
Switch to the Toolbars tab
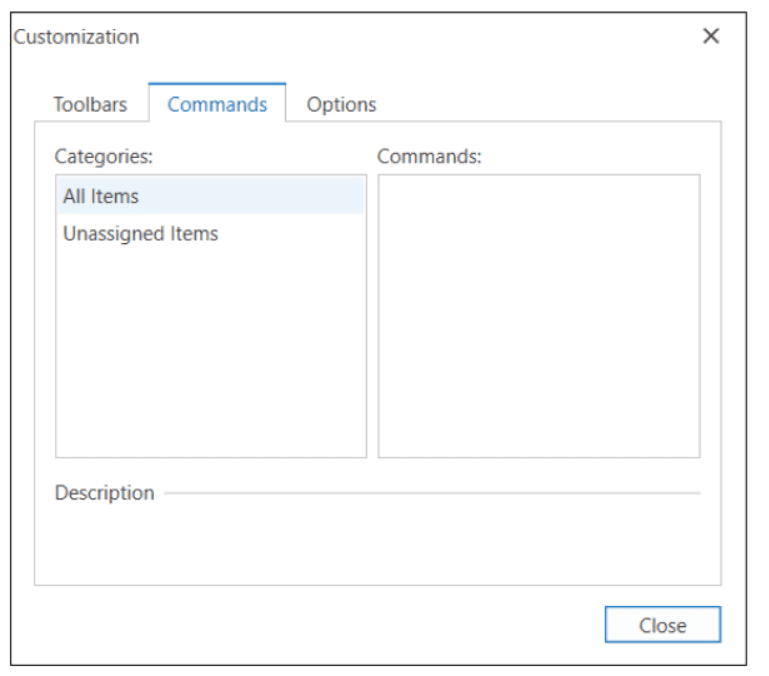coord(90,104)
